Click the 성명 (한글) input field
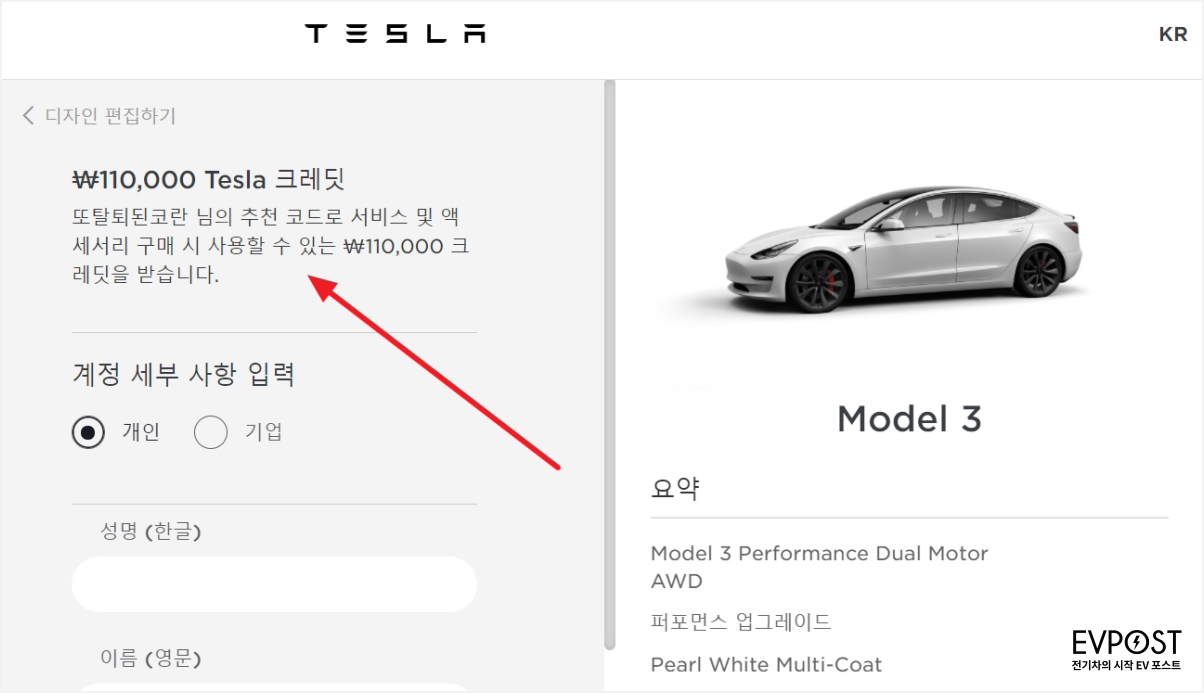This screenshot has height=693, width=1204. 274,584
